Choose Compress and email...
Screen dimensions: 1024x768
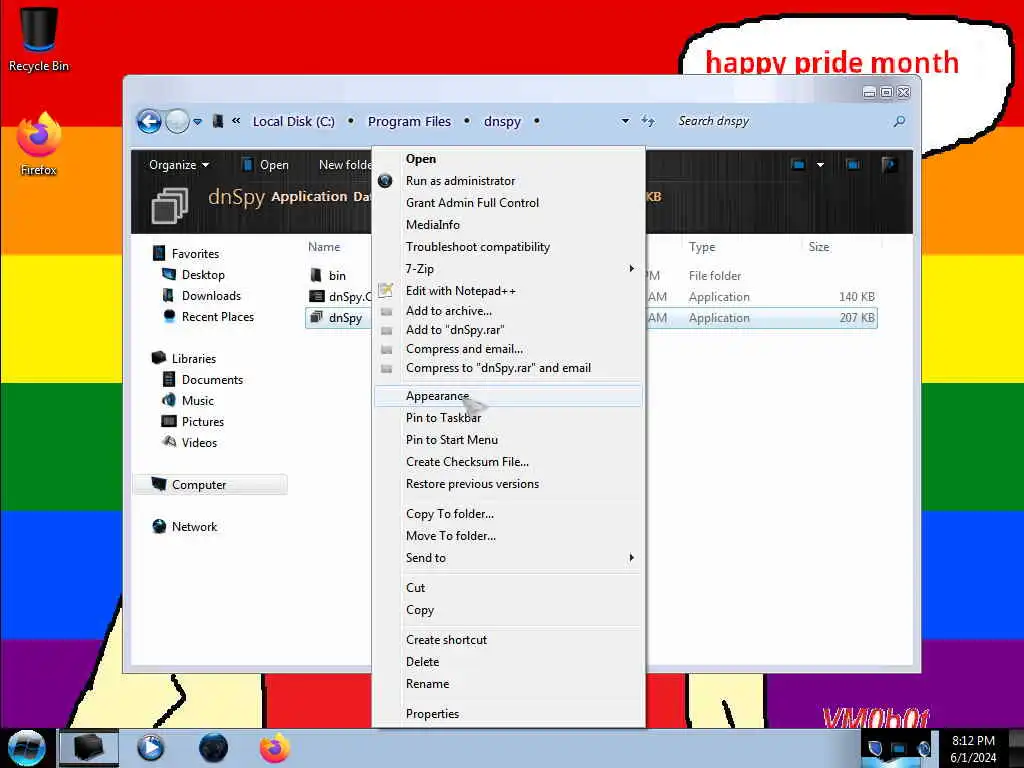(508, 349)
